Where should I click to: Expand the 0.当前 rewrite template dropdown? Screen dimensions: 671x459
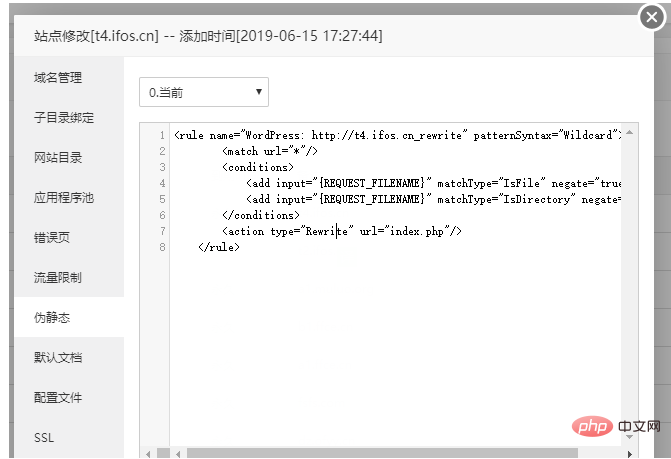(204, 92)
